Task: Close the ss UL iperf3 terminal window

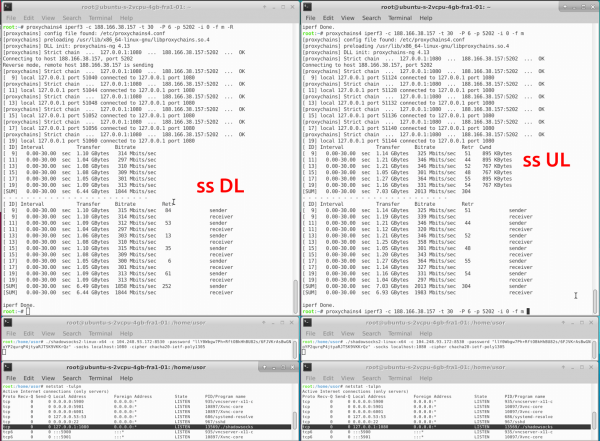Action: 593,6
